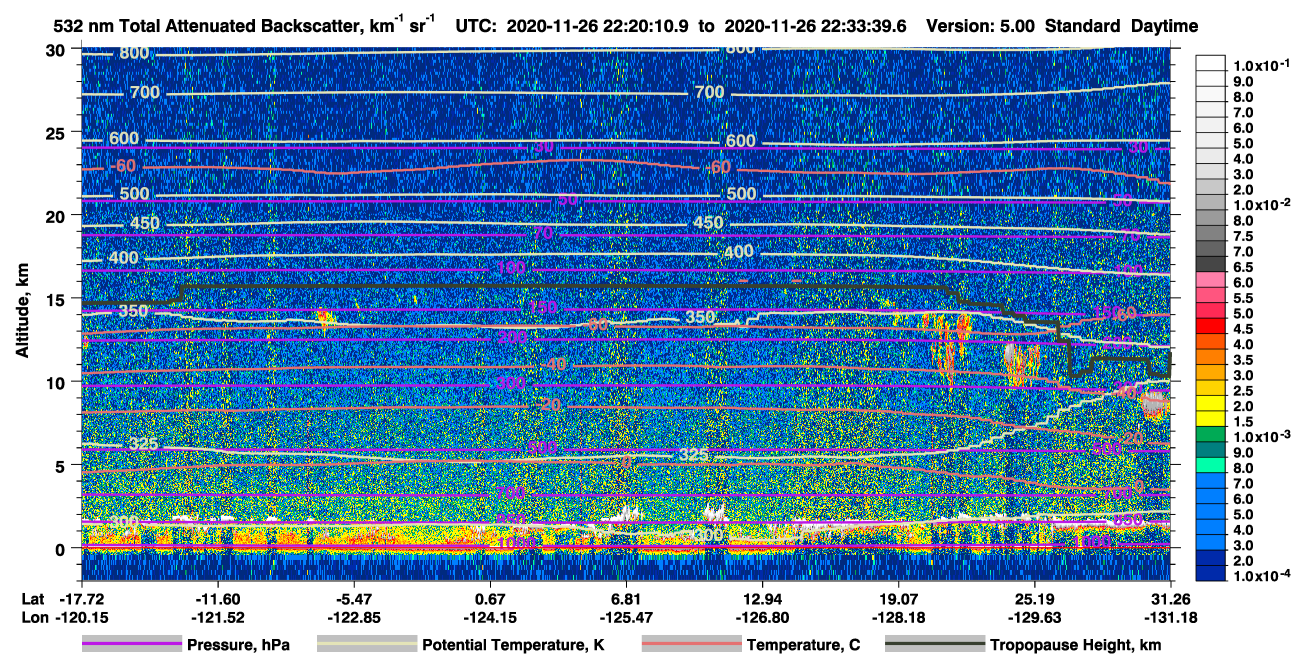Click the altitude tick label '20'

[57, 215]
